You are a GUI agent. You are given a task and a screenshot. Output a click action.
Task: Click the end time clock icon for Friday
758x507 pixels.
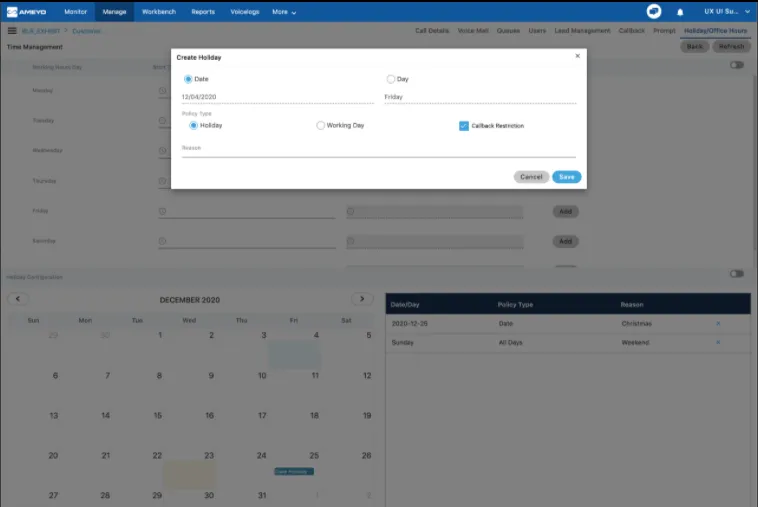click(x=350, y=211)
